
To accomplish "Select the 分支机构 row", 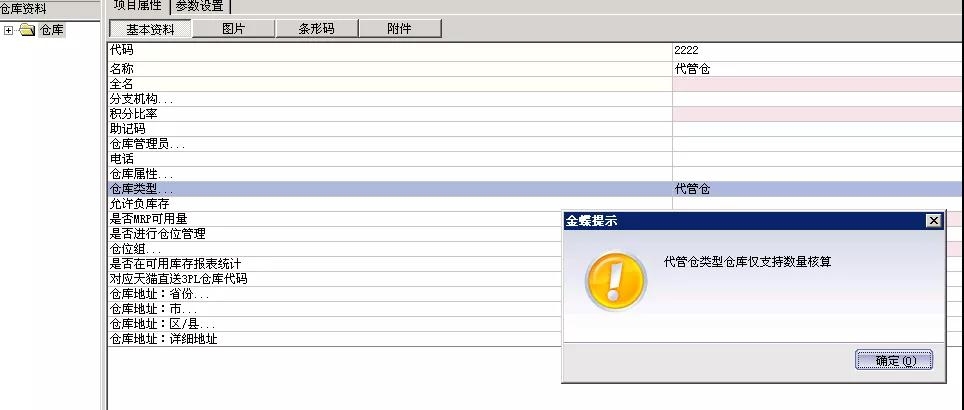I will [390, 99].
